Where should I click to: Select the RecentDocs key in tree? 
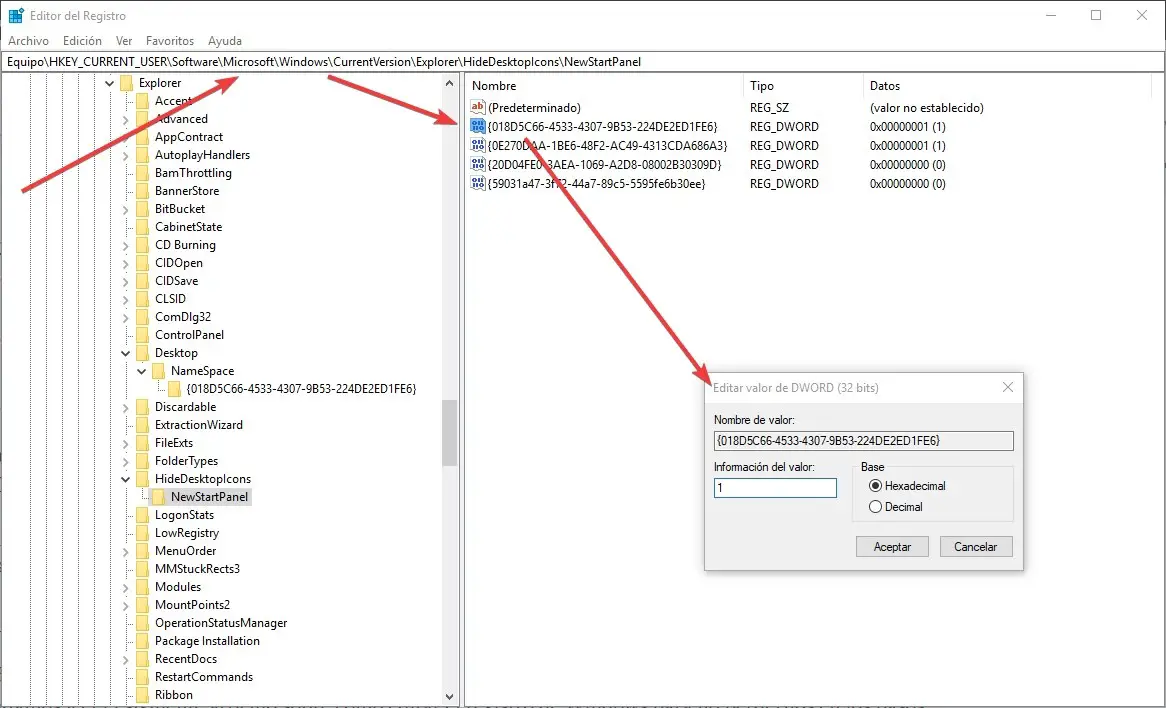point(186,659)
